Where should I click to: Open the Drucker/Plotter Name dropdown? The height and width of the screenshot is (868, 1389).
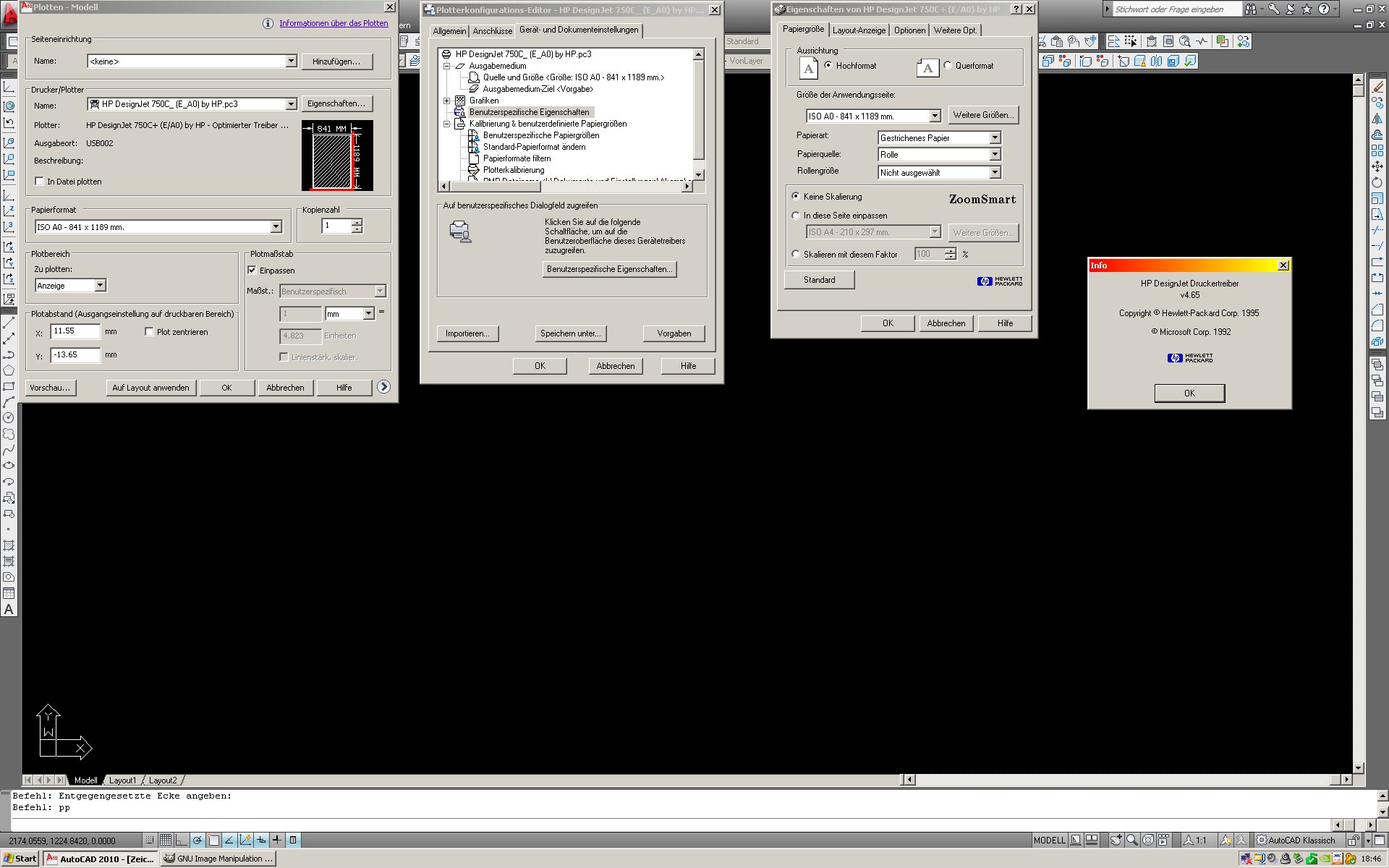(x=291, y=104)
